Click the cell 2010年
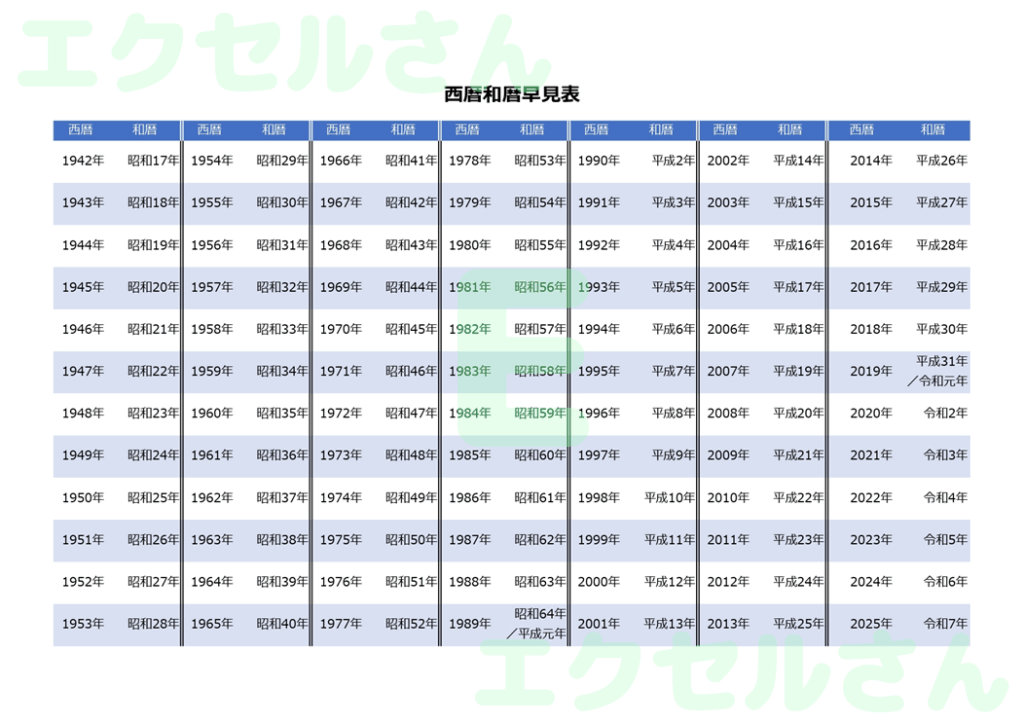The width and height of the screenshot is (1024, 724). click(728, 497)
